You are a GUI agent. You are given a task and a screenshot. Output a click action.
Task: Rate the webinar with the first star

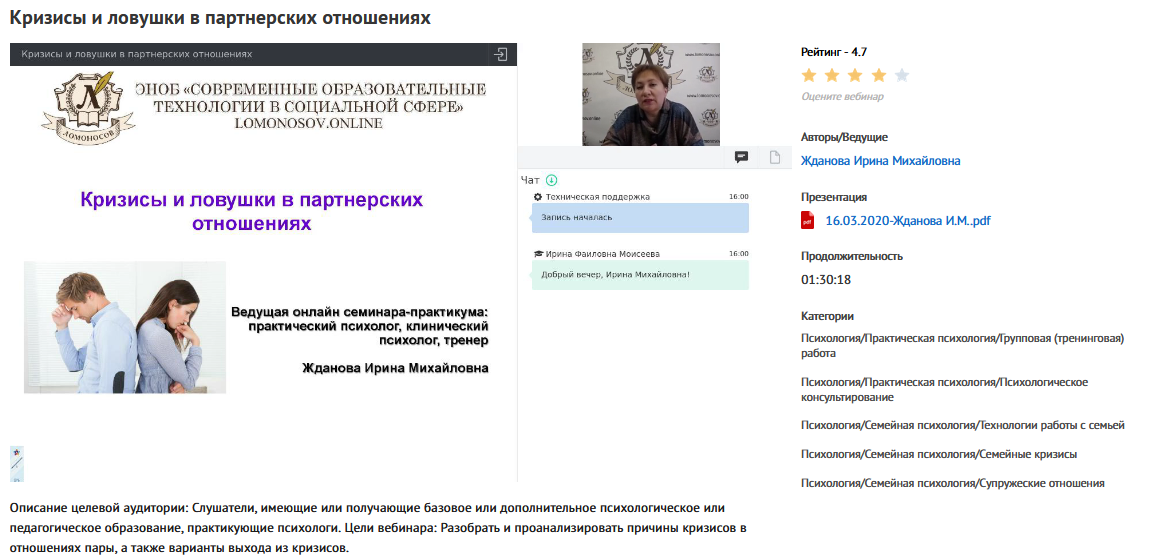click(809, 75)
